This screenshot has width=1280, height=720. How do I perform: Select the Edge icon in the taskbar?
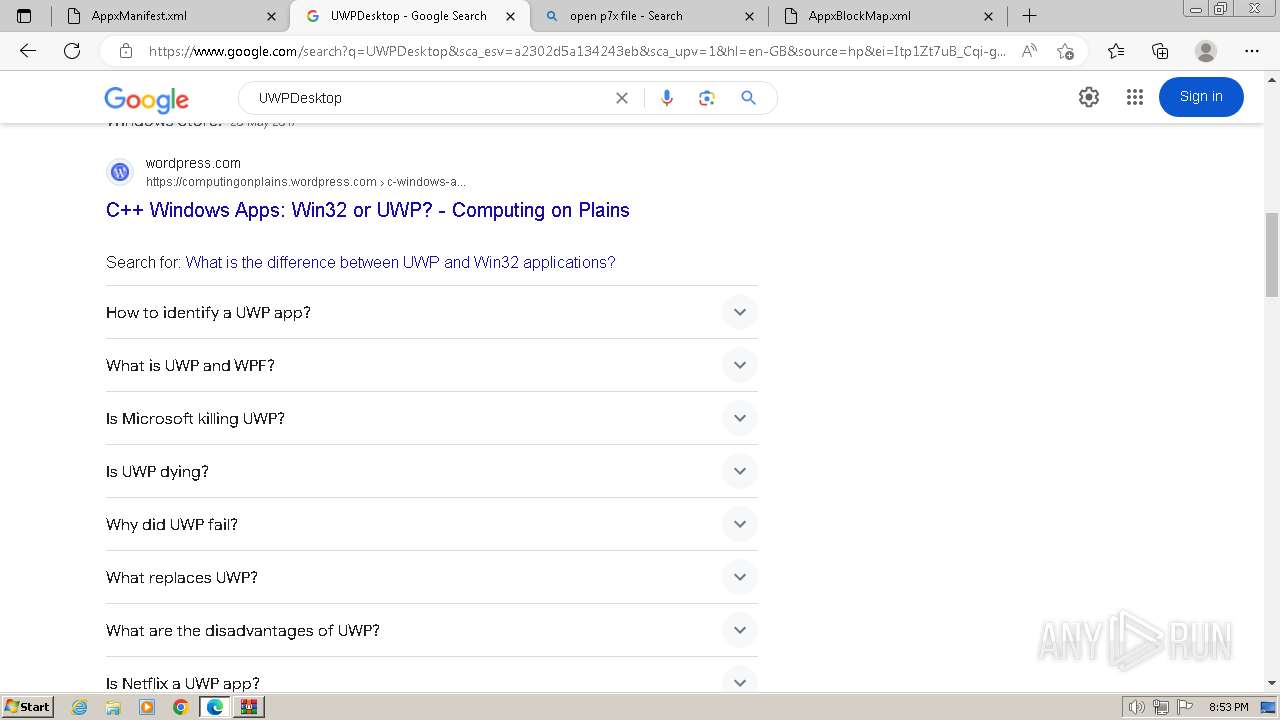pyautogui.click(x=214, y=707)
